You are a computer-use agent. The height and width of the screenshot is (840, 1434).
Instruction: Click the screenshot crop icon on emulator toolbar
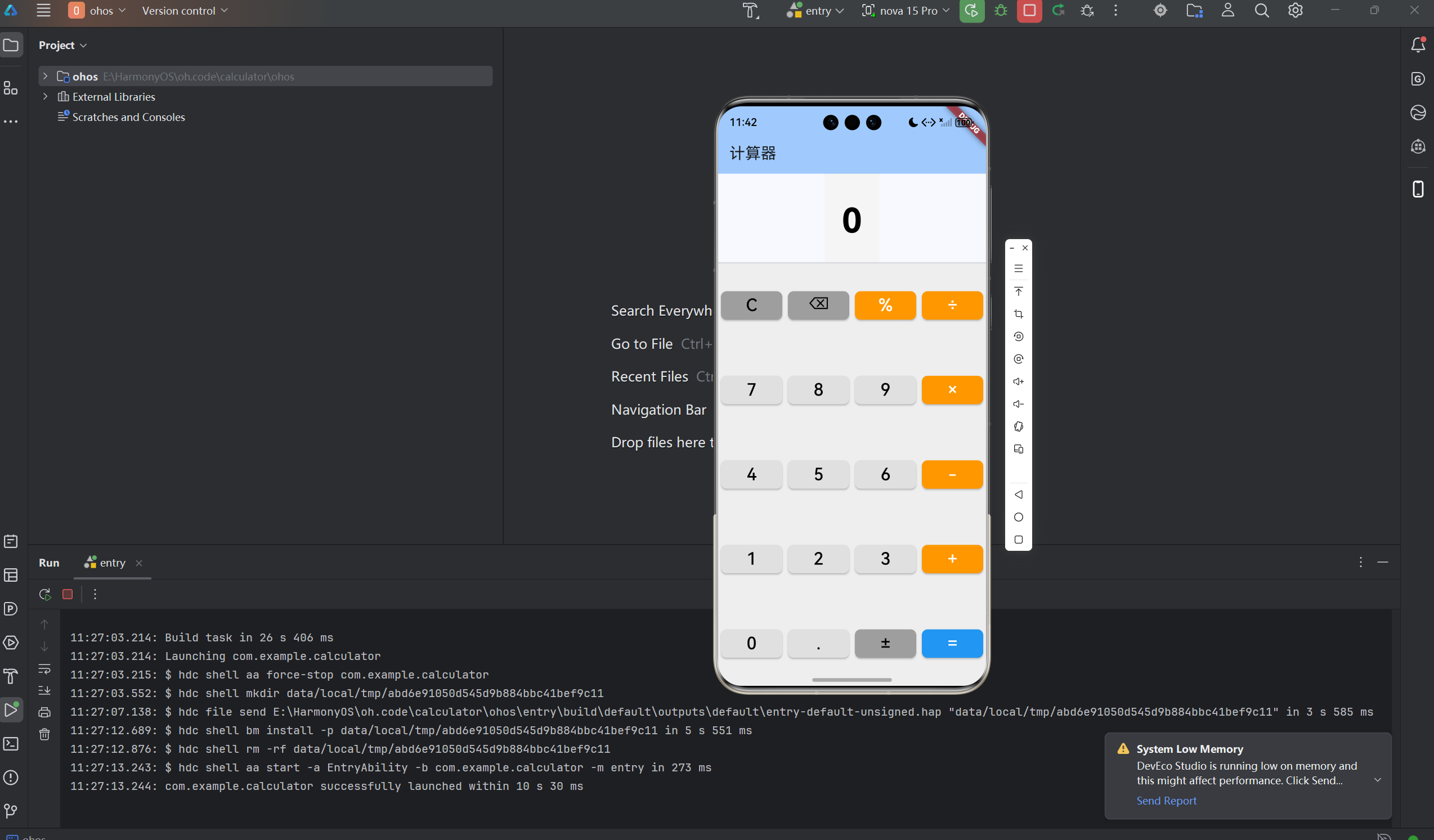[x=1018, y=314]
